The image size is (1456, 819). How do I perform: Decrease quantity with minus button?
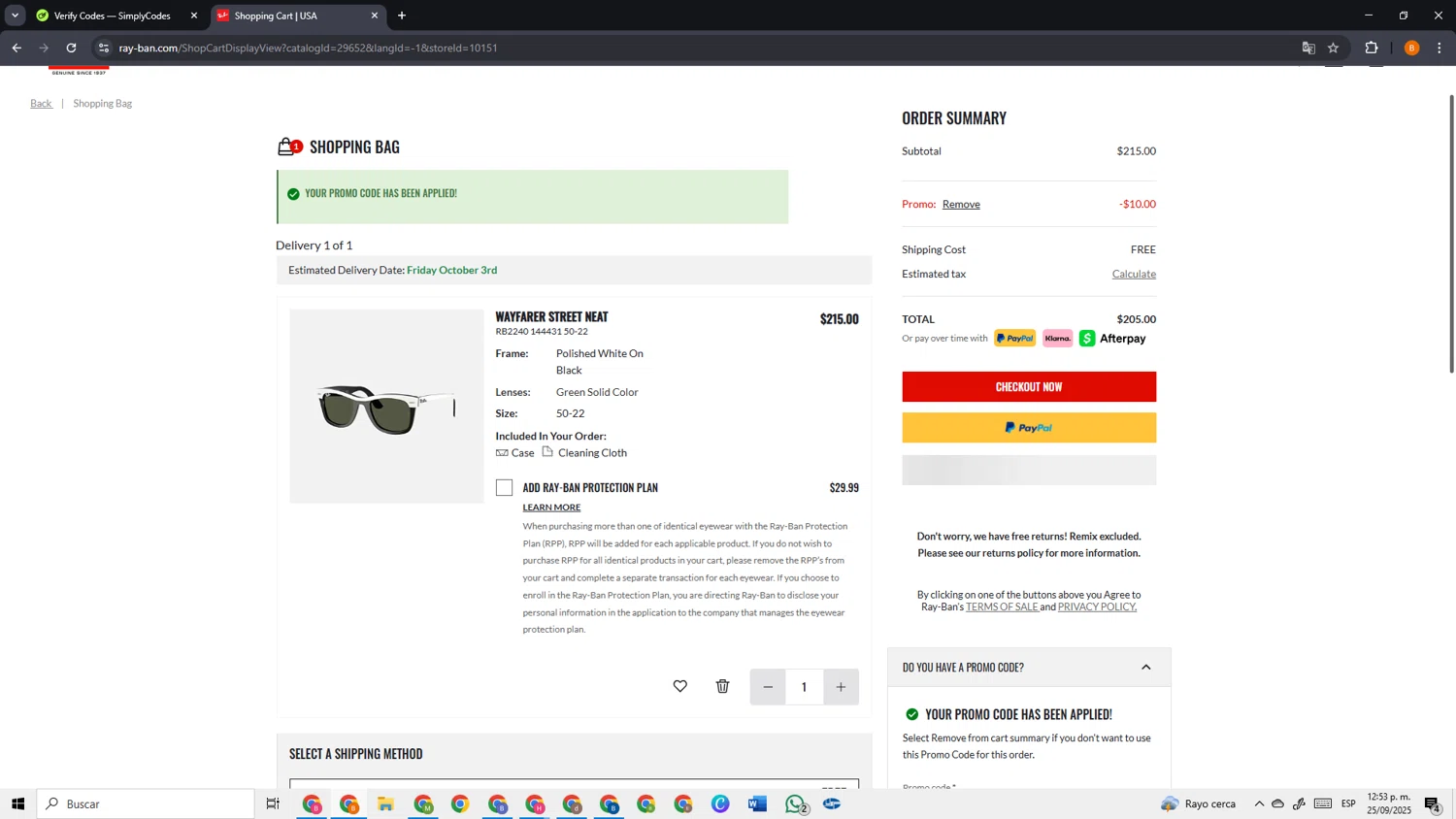point(768,687)
